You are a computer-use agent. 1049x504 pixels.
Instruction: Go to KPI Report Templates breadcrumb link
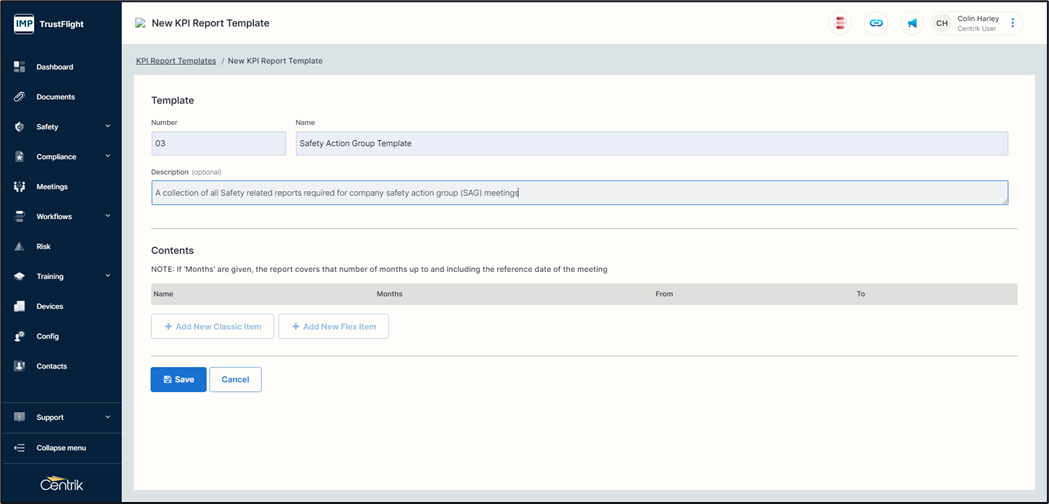click(176, 61)
